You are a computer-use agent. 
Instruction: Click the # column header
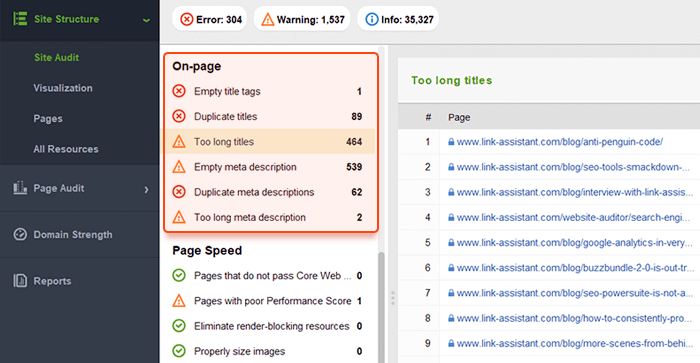(x=428, y=117)
